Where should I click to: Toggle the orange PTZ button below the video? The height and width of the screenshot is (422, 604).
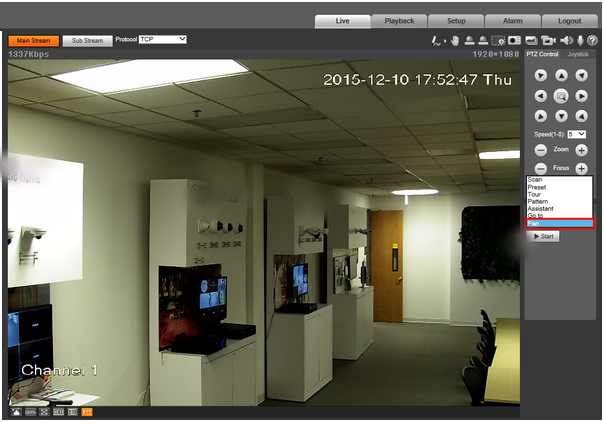(x=87, y=412)
